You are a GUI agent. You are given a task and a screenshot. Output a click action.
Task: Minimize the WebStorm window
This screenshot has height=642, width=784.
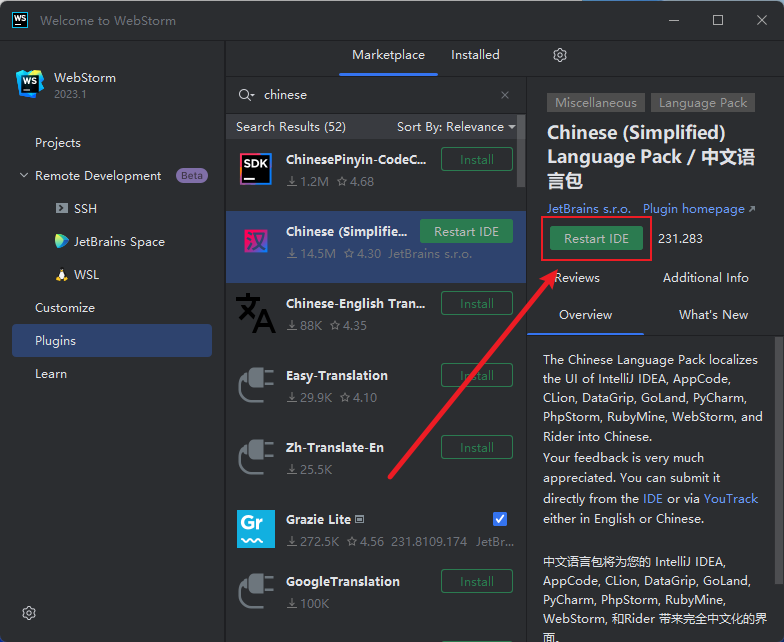[x=674, y=20]
